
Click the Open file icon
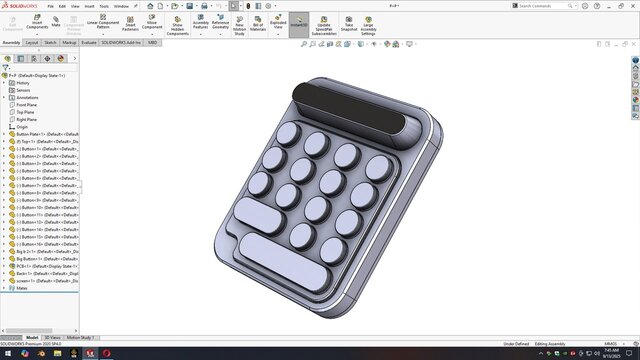tap(175, 6)
